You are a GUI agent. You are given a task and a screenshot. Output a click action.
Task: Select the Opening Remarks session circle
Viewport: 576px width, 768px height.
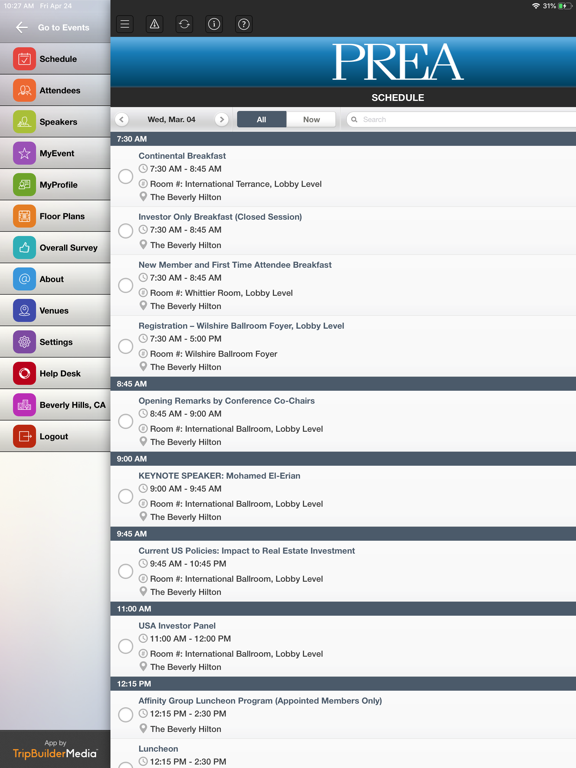tap(125, 421)
